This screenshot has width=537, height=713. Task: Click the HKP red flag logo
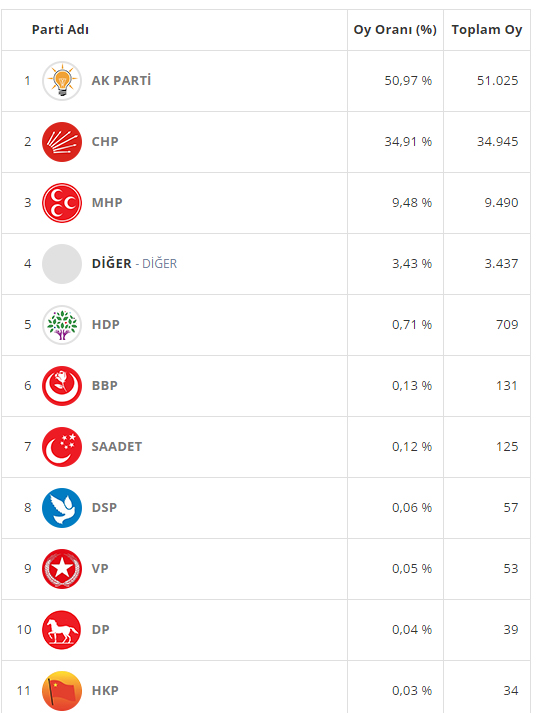tap(62, 690)
